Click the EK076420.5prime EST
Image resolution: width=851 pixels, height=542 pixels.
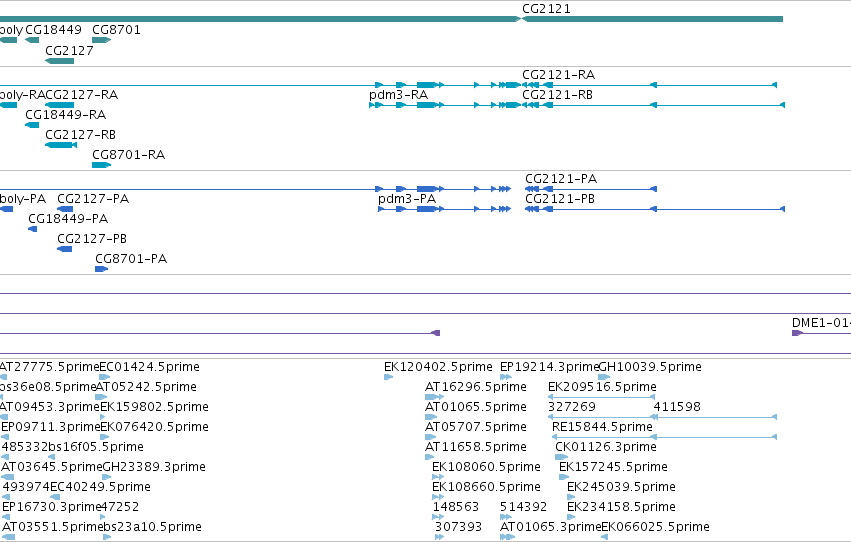(105, 437)
